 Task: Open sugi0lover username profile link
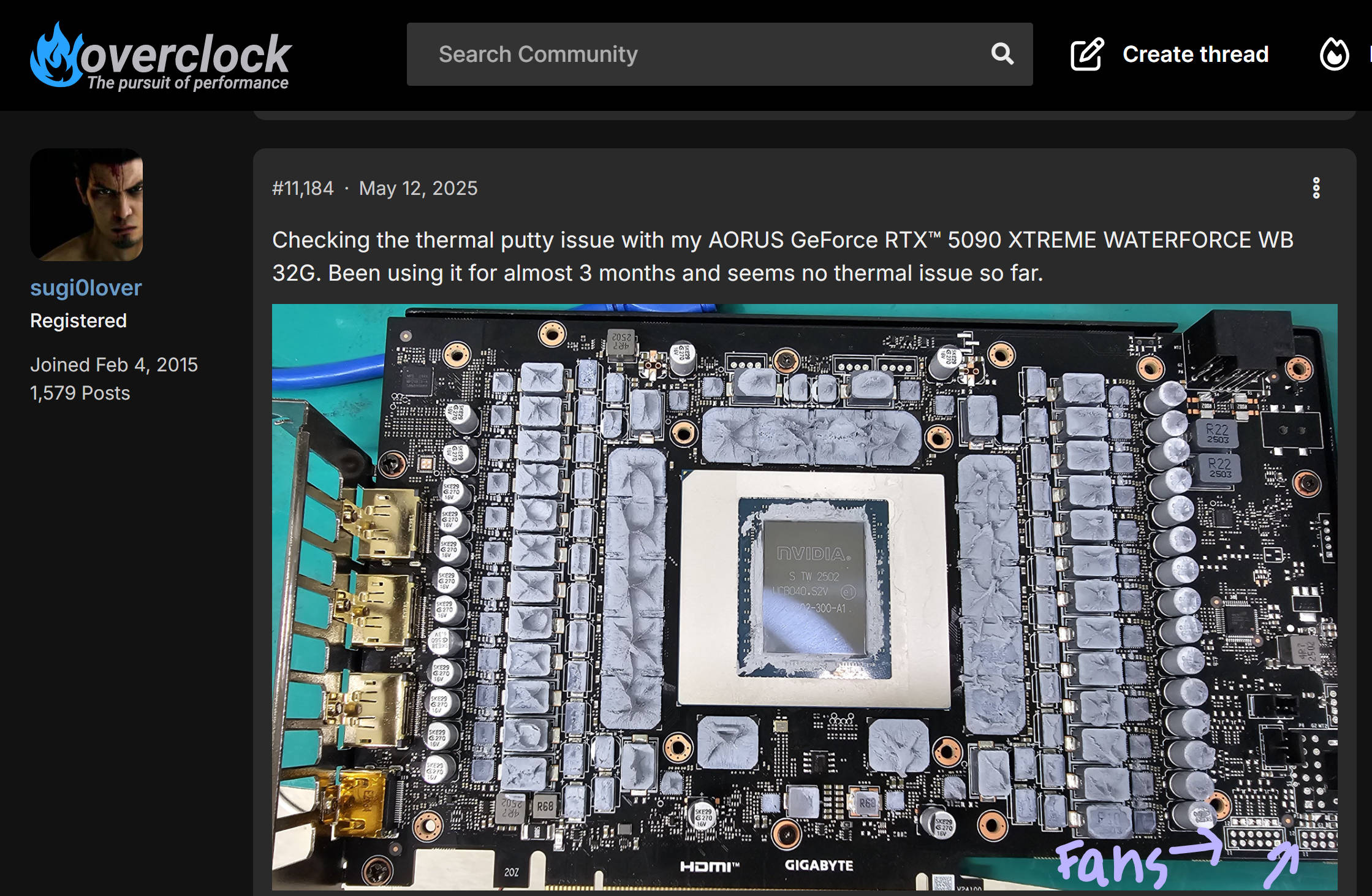(86, 287)
